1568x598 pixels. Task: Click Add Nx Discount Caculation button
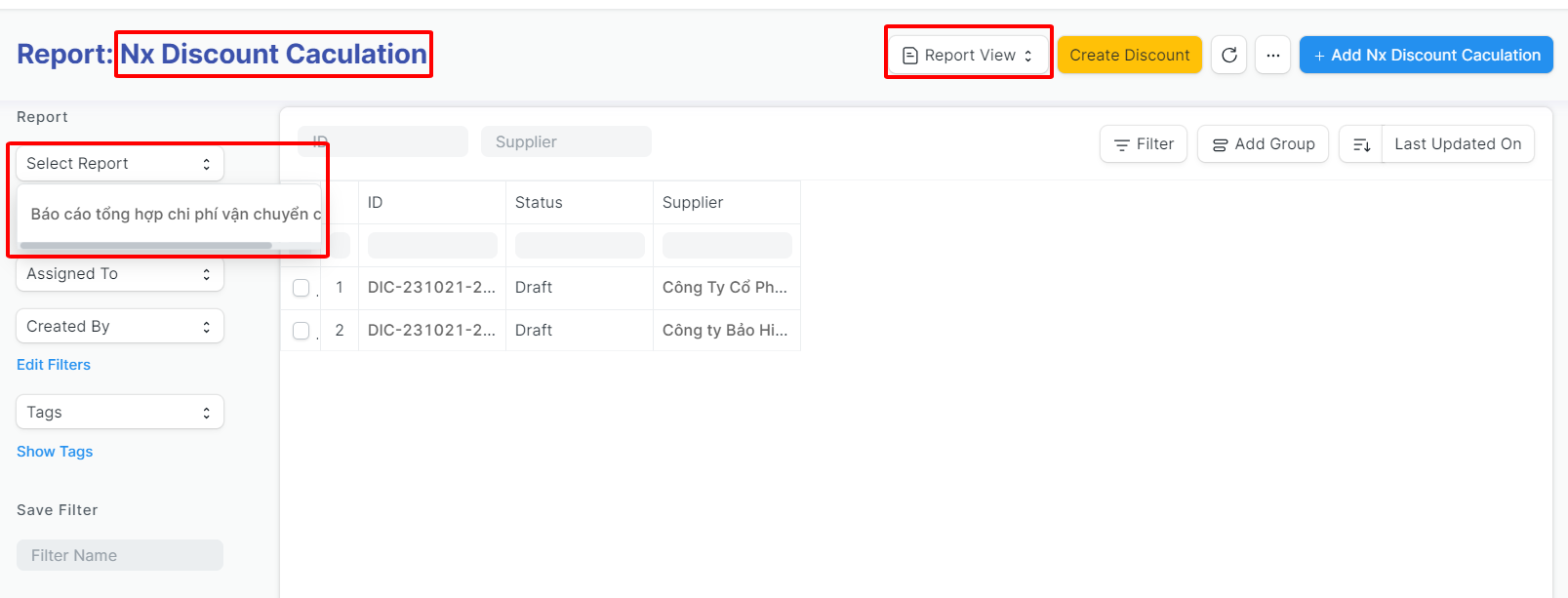(x=1426, y=56)
